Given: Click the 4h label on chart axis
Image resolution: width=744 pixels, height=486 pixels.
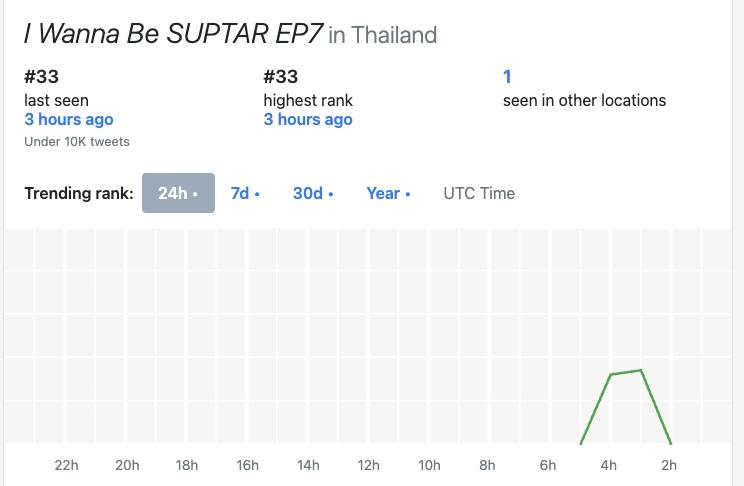Looking at the screenshot, I should [608, 465].
